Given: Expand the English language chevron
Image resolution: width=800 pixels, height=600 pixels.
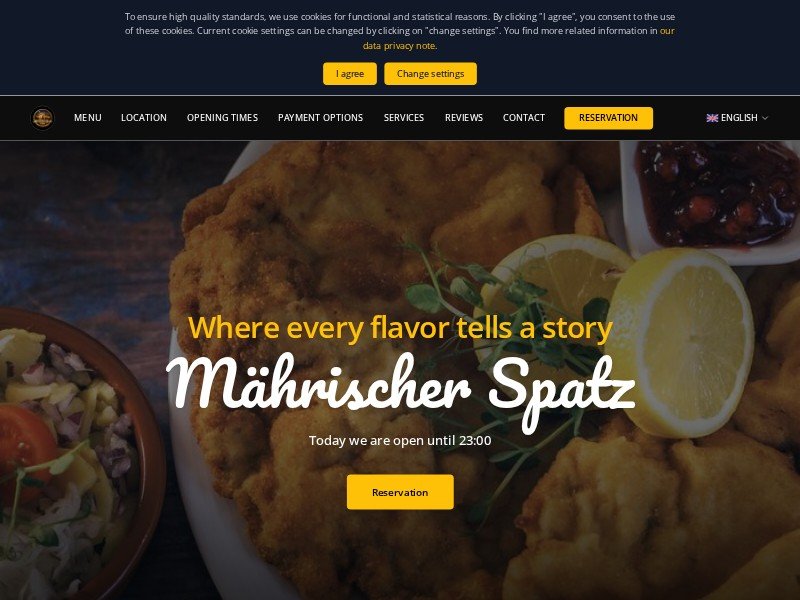Looking at the screenshot, I should 765,118.
